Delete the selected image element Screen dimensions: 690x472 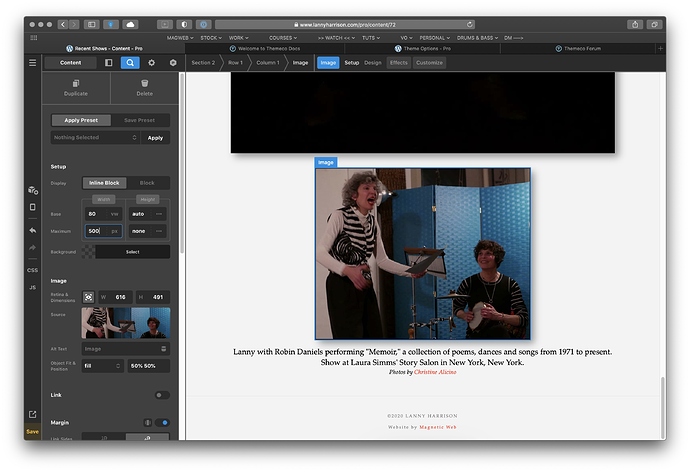(x=144, y=88)
